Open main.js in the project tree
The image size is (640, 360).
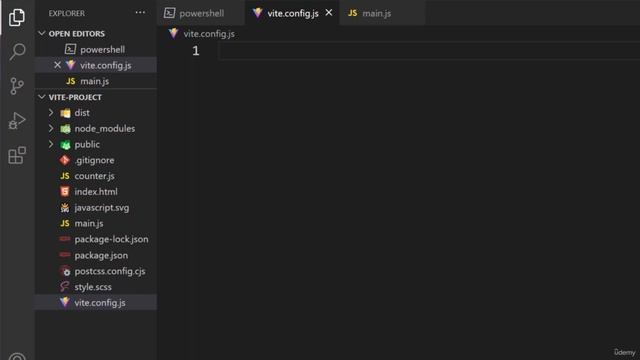[96, 223]
